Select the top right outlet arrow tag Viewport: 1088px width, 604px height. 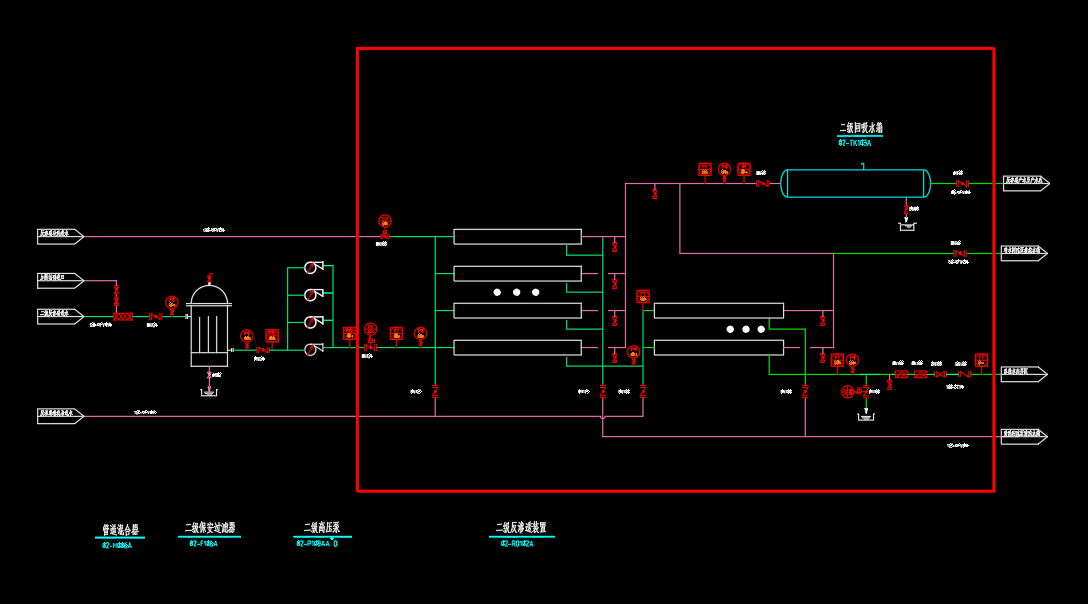pos(1025,183)
